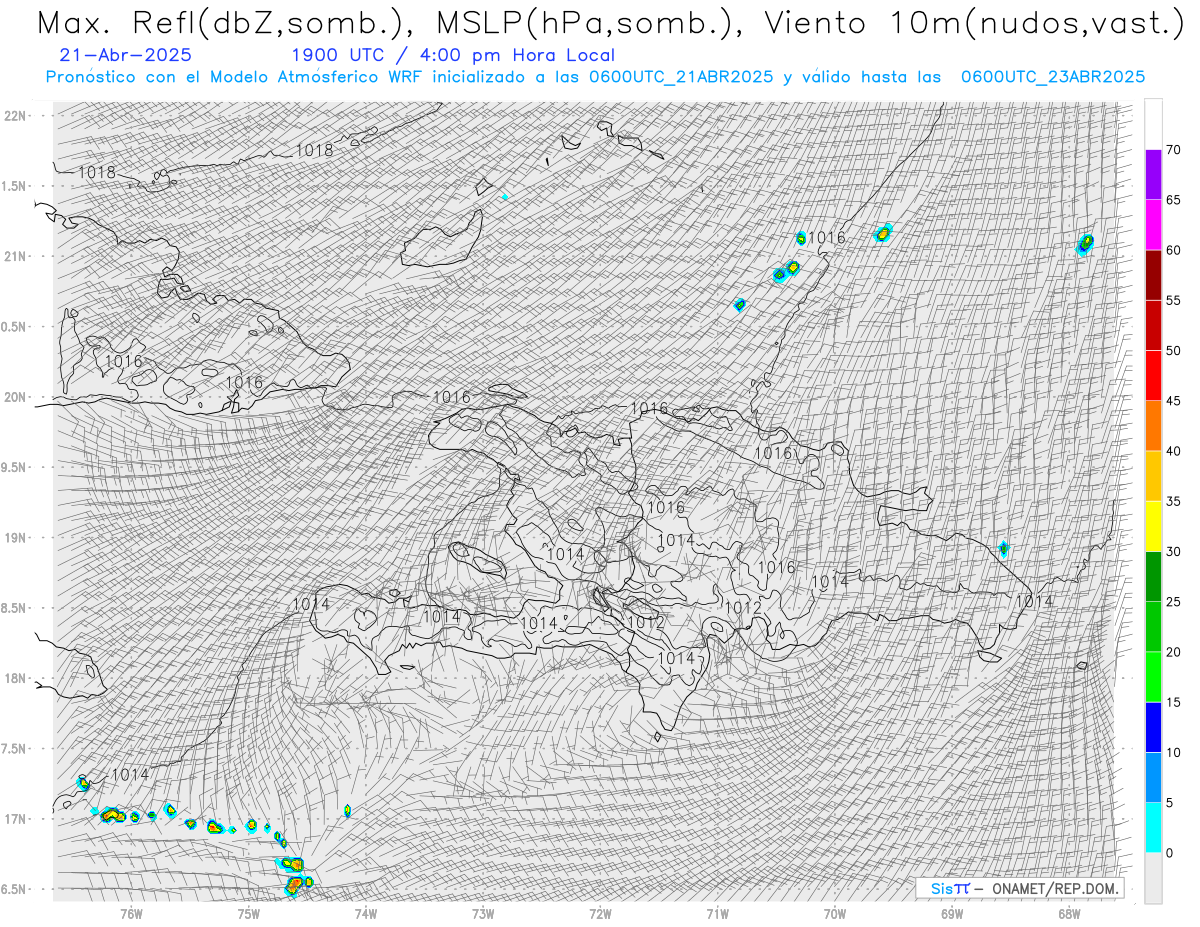Click the colorbar value '25'

(1173, 601)
